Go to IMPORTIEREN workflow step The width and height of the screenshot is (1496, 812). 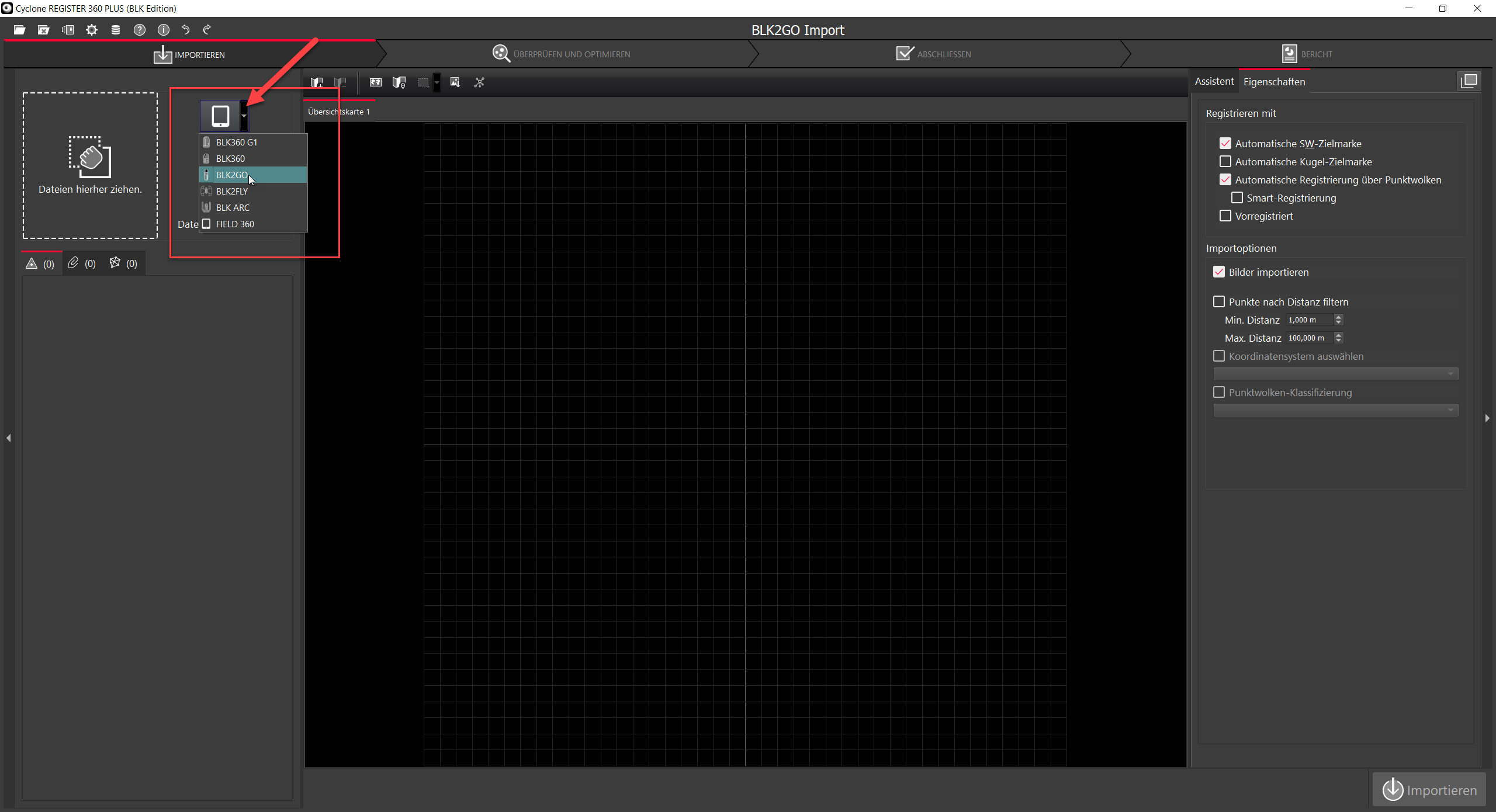189,54
